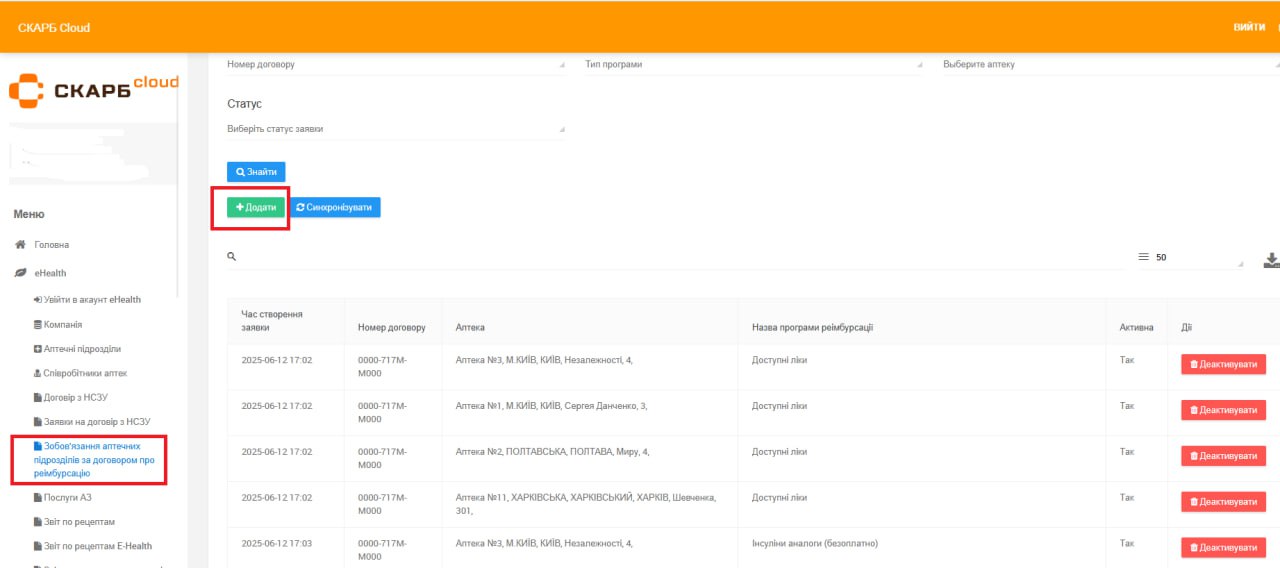Open Компанія in the sidebar

point(62,325)
